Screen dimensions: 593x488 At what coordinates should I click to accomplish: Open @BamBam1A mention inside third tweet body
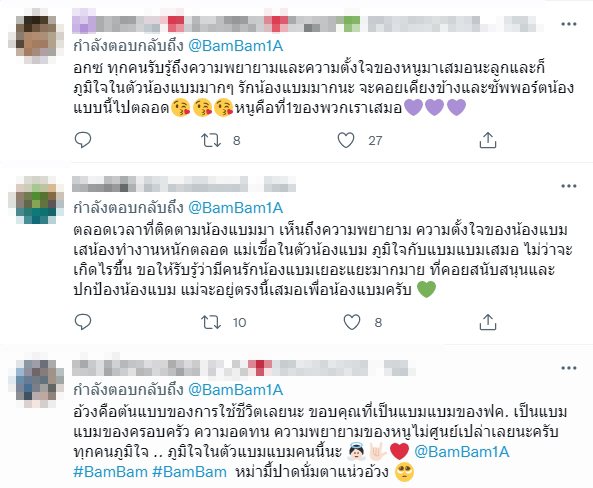pos(462,452)
